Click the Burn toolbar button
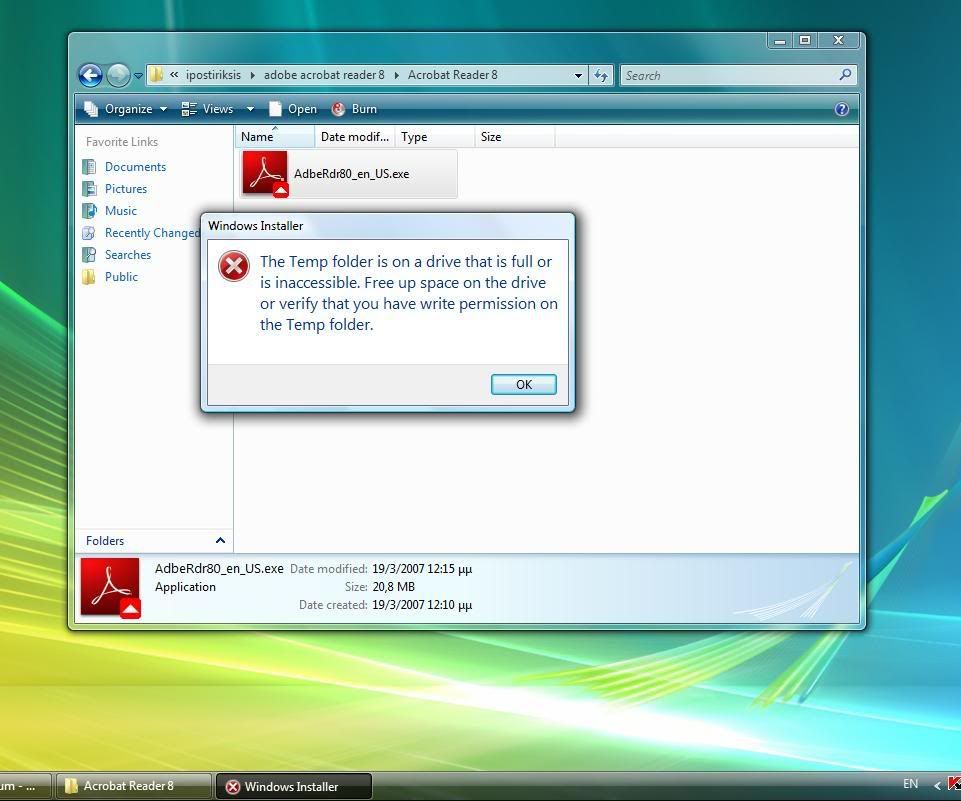961x801 pixels. (x=354, y=109)
